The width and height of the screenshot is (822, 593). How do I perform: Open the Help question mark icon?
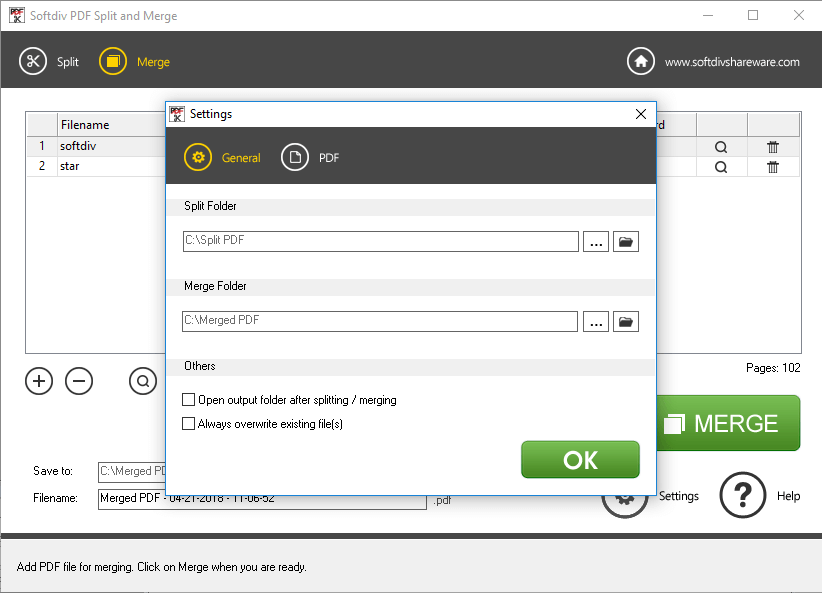743,495
